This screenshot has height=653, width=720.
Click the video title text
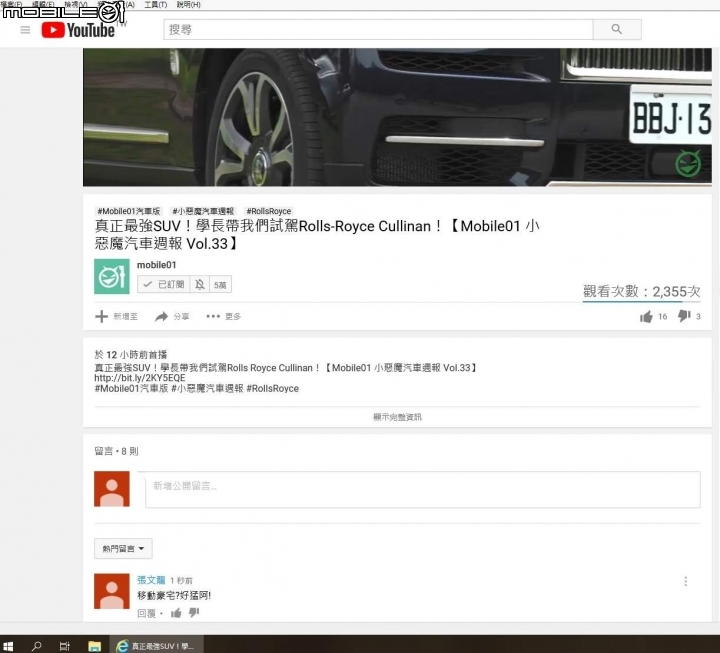tap(317, 235)
